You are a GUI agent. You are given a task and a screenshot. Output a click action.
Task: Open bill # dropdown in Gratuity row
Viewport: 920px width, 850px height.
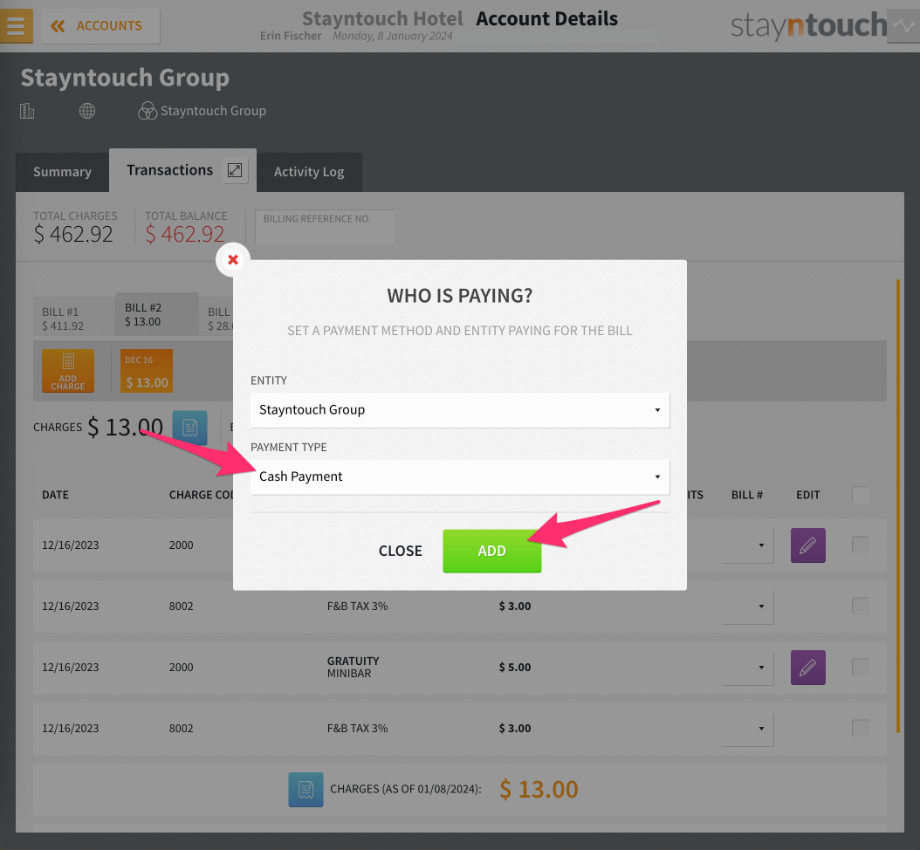click(748, 668)
